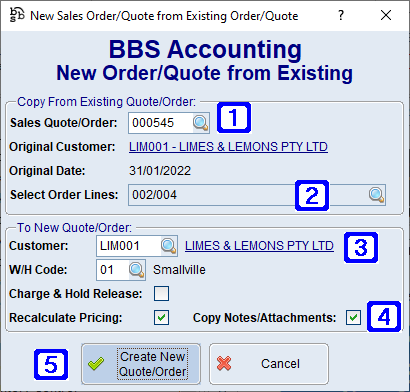This screenshot has width=410, height=392.
Task: Click the Cancel button
Action: point(269,364)
